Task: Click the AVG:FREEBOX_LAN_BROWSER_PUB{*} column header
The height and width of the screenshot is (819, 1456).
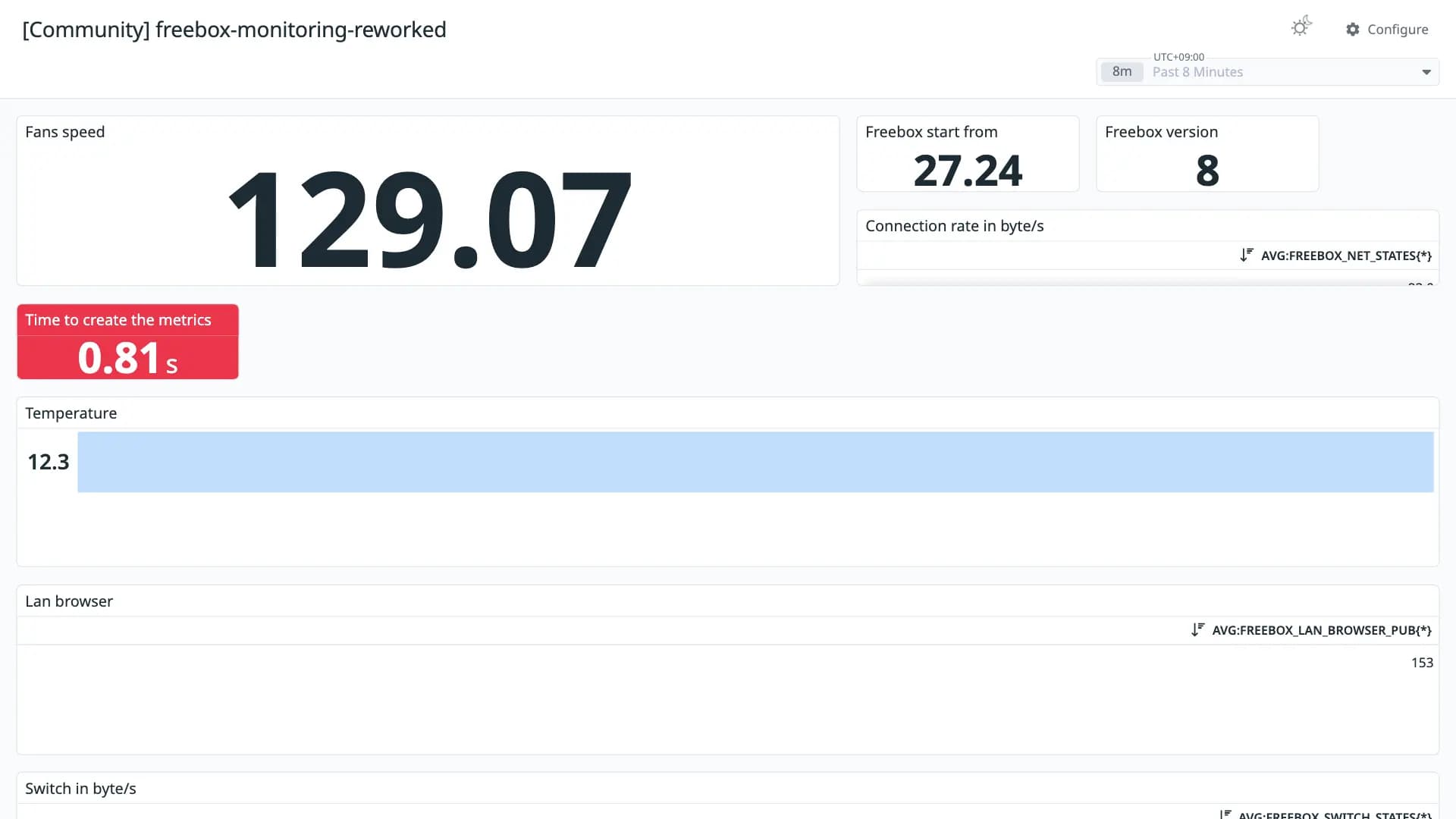Action: pos(1322,630)
